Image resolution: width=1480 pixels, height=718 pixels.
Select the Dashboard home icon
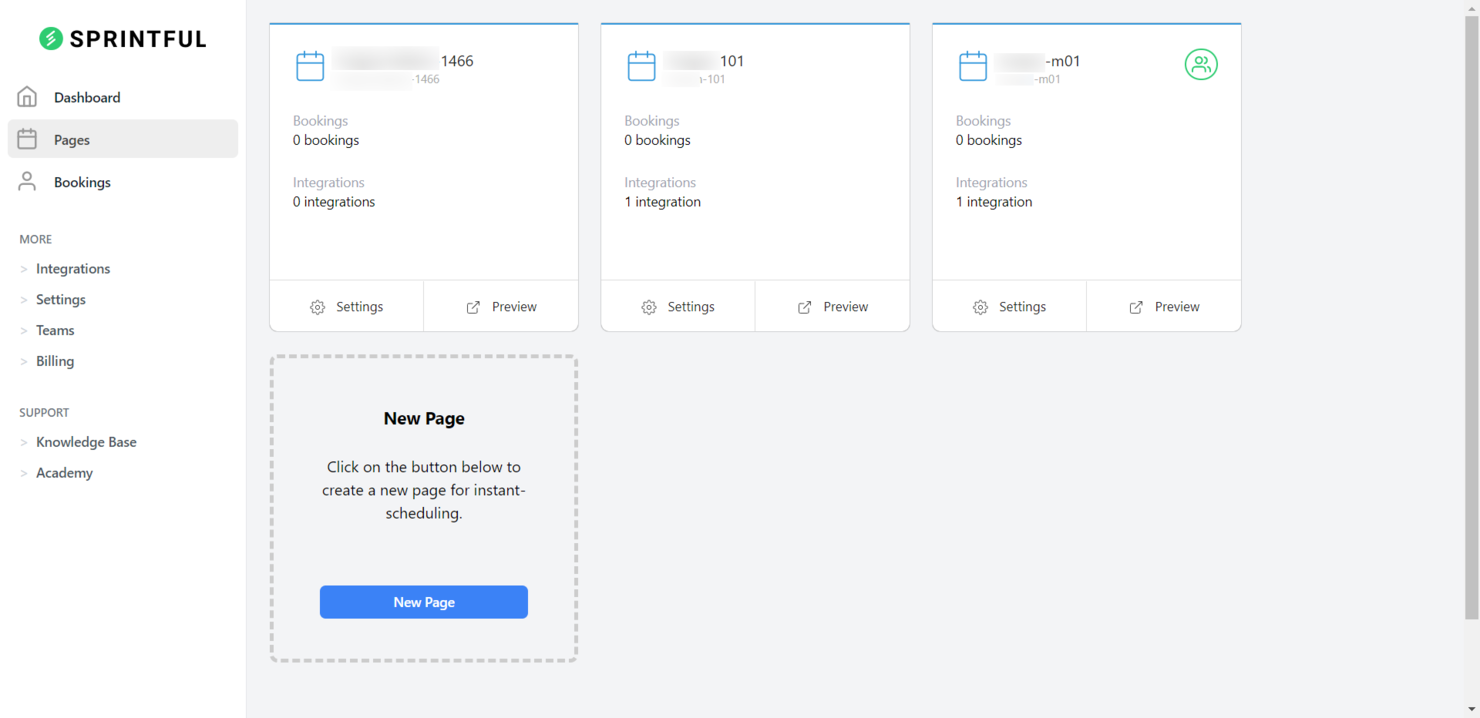point(27,96)
